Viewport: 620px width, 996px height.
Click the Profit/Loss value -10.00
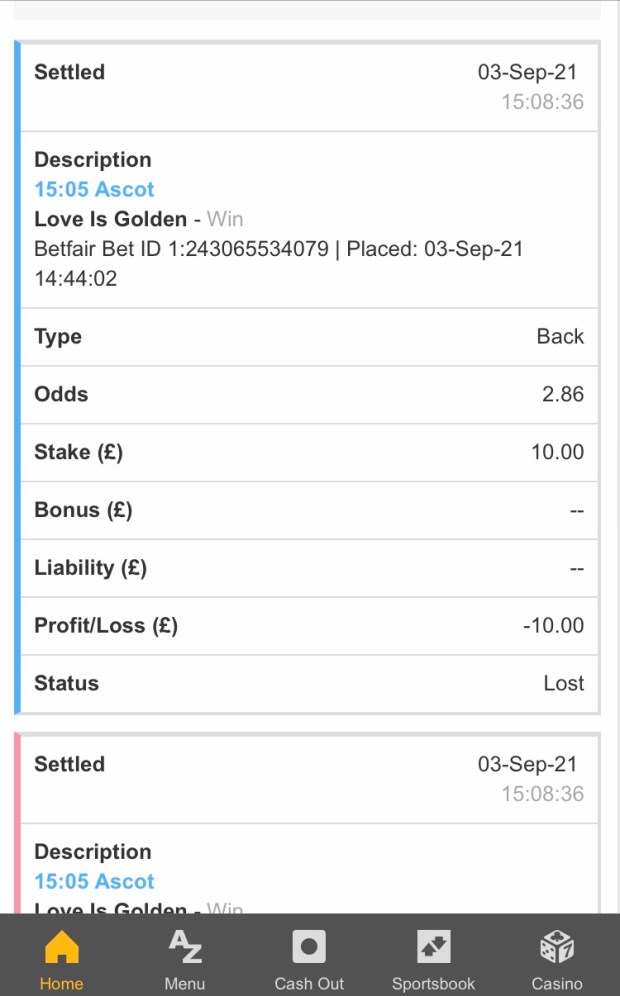click(553, 626)
